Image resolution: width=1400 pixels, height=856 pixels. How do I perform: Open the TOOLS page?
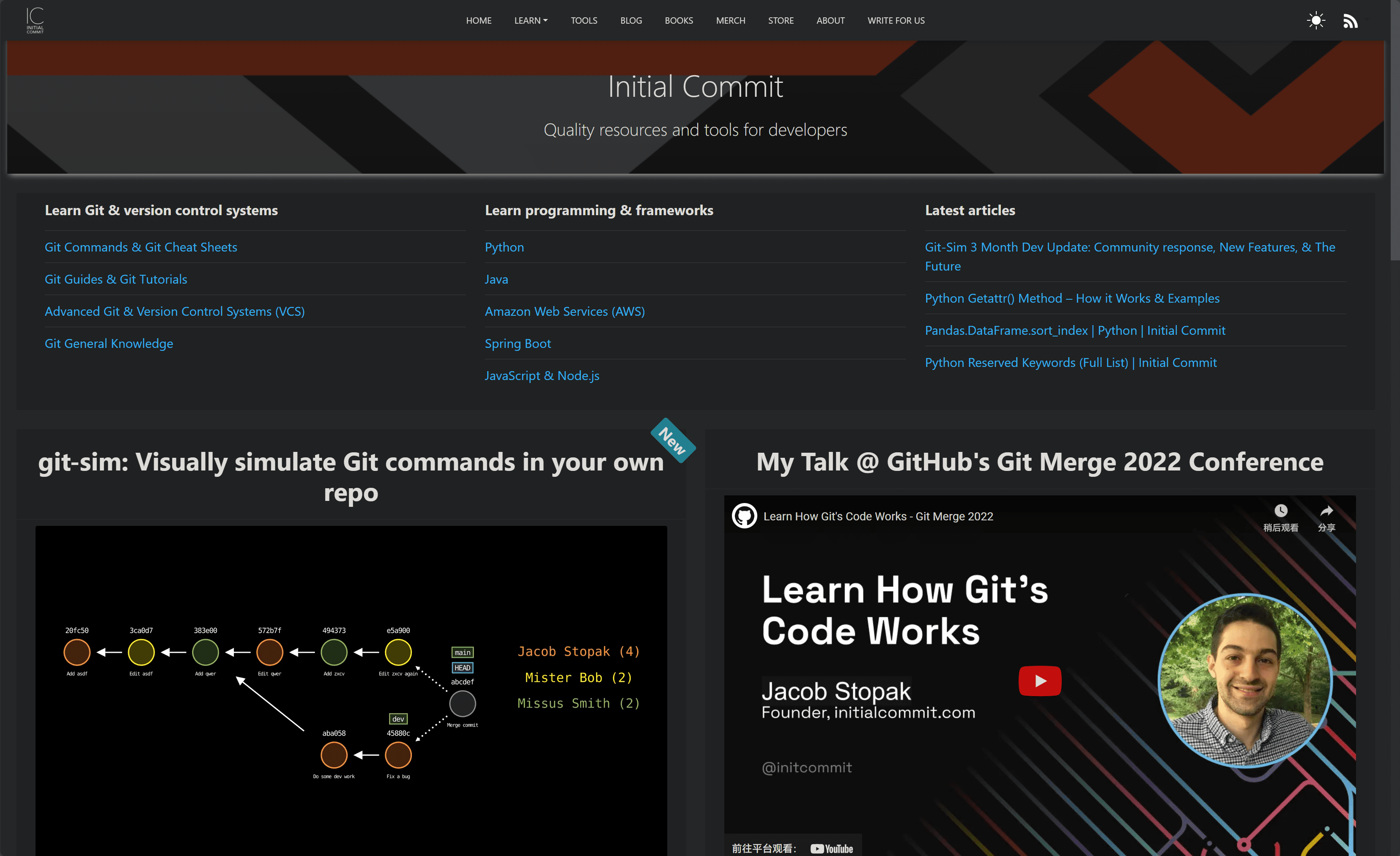pyautogui.click(x=584, y=20)
